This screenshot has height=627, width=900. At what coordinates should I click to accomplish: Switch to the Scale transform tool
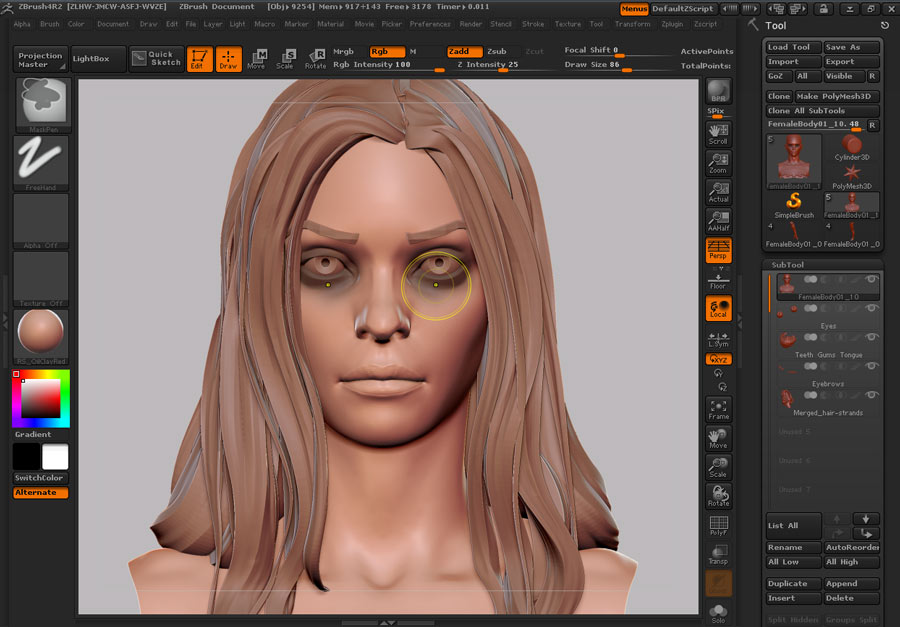[285, 59]
